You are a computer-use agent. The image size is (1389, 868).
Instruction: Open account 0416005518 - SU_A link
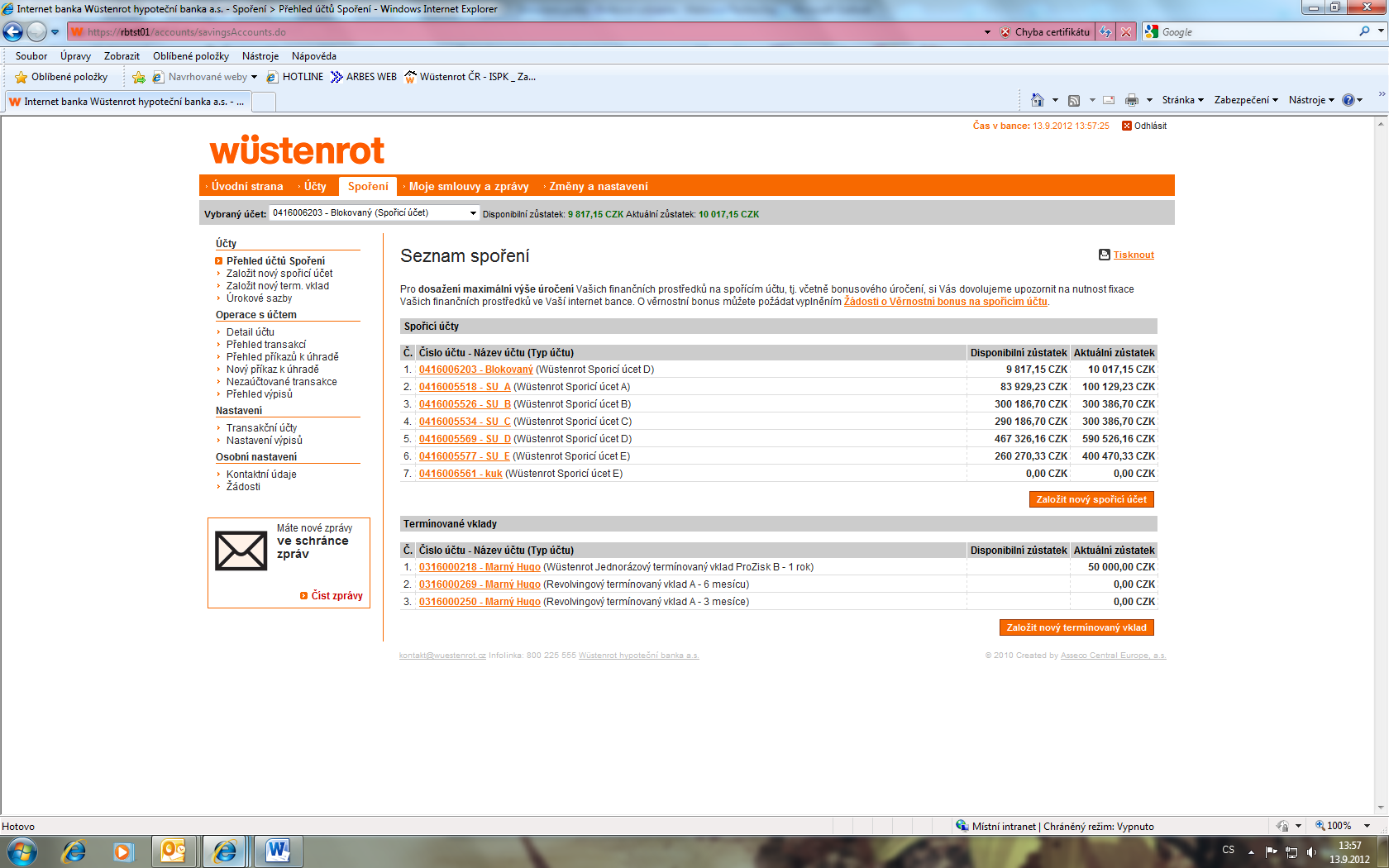465,387
